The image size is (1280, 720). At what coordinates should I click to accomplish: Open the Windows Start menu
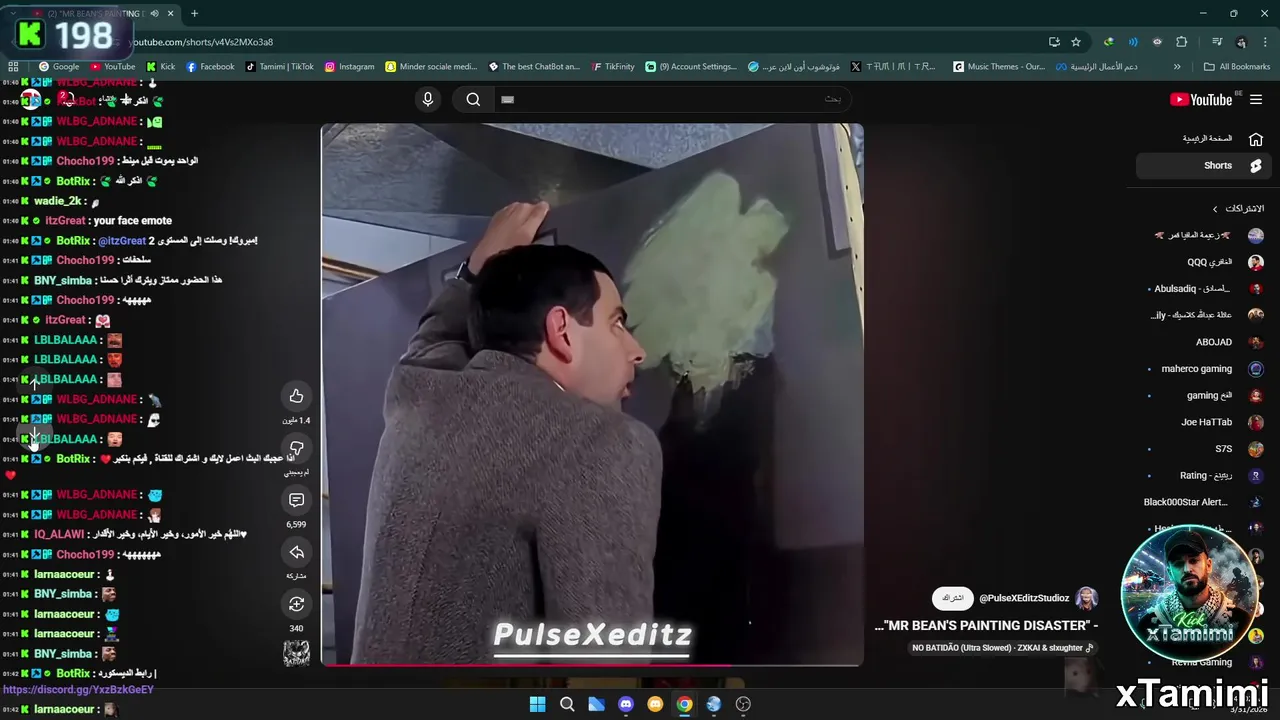coord(537,704)
